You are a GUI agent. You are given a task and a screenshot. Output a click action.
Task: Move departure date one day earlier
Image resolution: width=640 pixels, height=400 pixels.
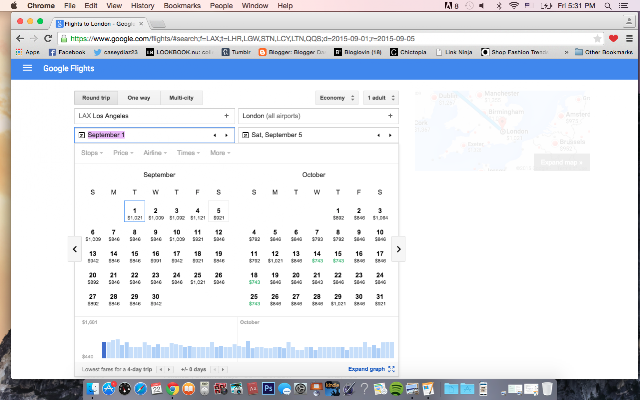[x=215, y=135]
